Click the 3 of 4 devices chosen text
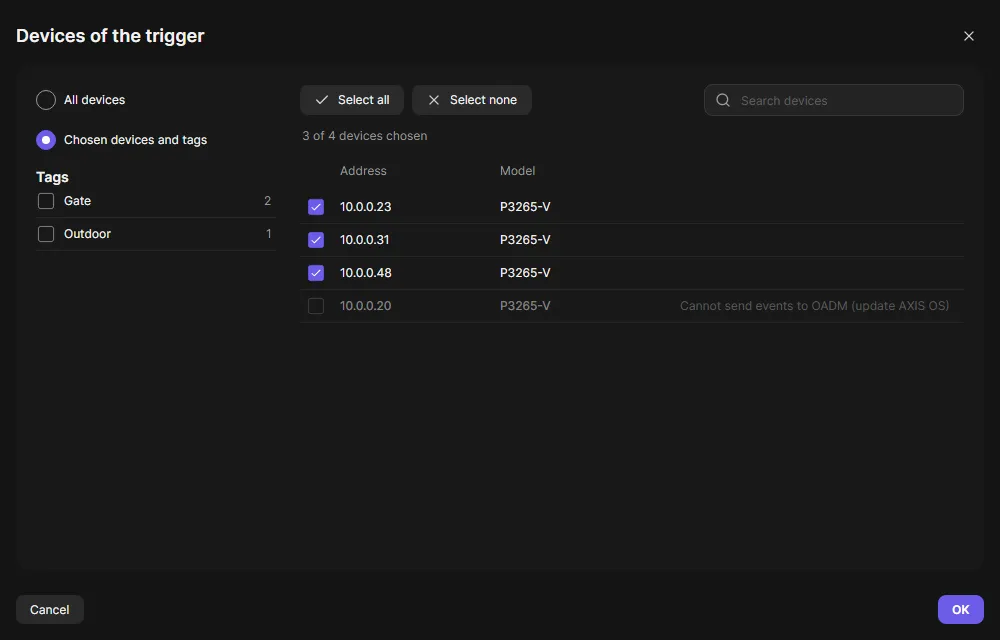This screenshot has width=1000, height=640. [x=365, y=136]
